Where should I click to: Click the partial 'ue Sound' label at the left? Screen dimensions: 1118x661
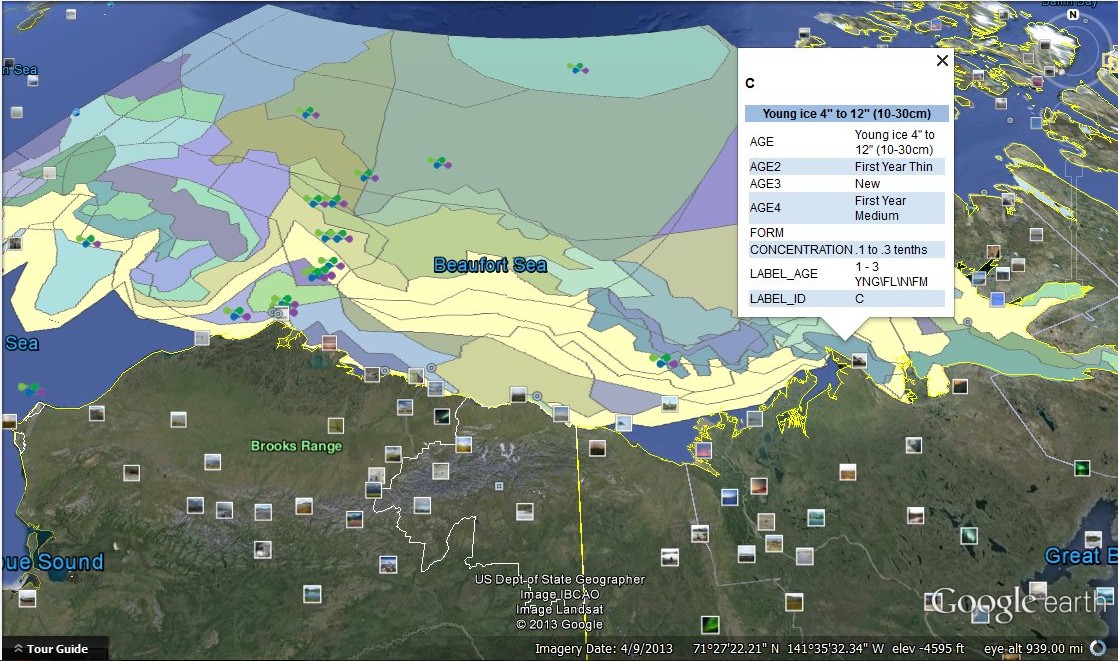click(x=53, y=562)
